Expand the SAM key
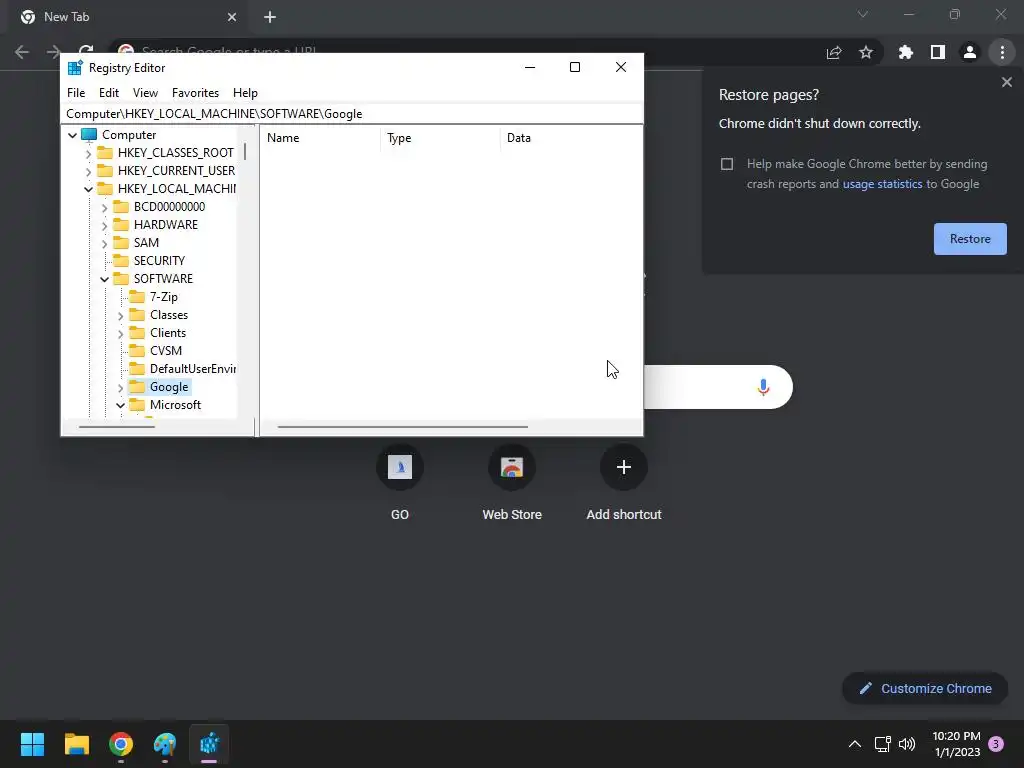Screen dimensions: 1024x768 104,244
